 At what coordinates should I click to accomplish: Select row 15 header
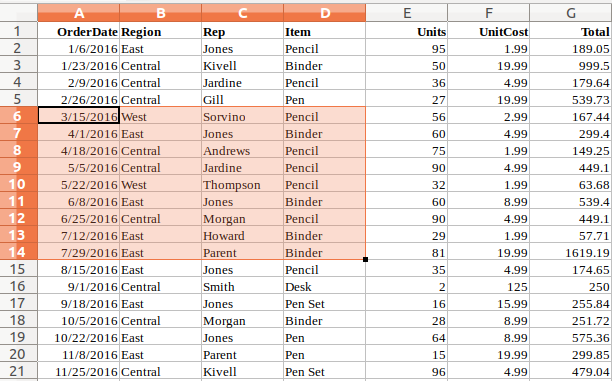(18, 269)
